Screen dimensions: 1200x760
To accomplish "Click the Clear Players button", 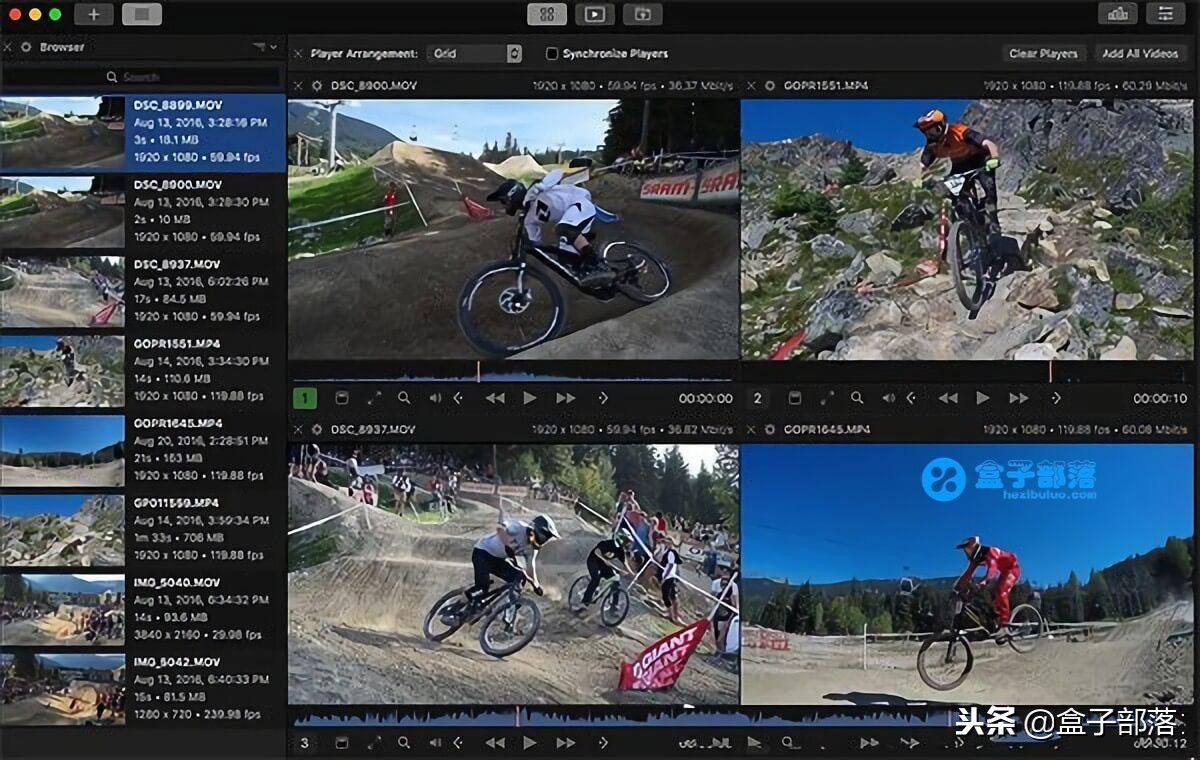I will click(1043, 54).
